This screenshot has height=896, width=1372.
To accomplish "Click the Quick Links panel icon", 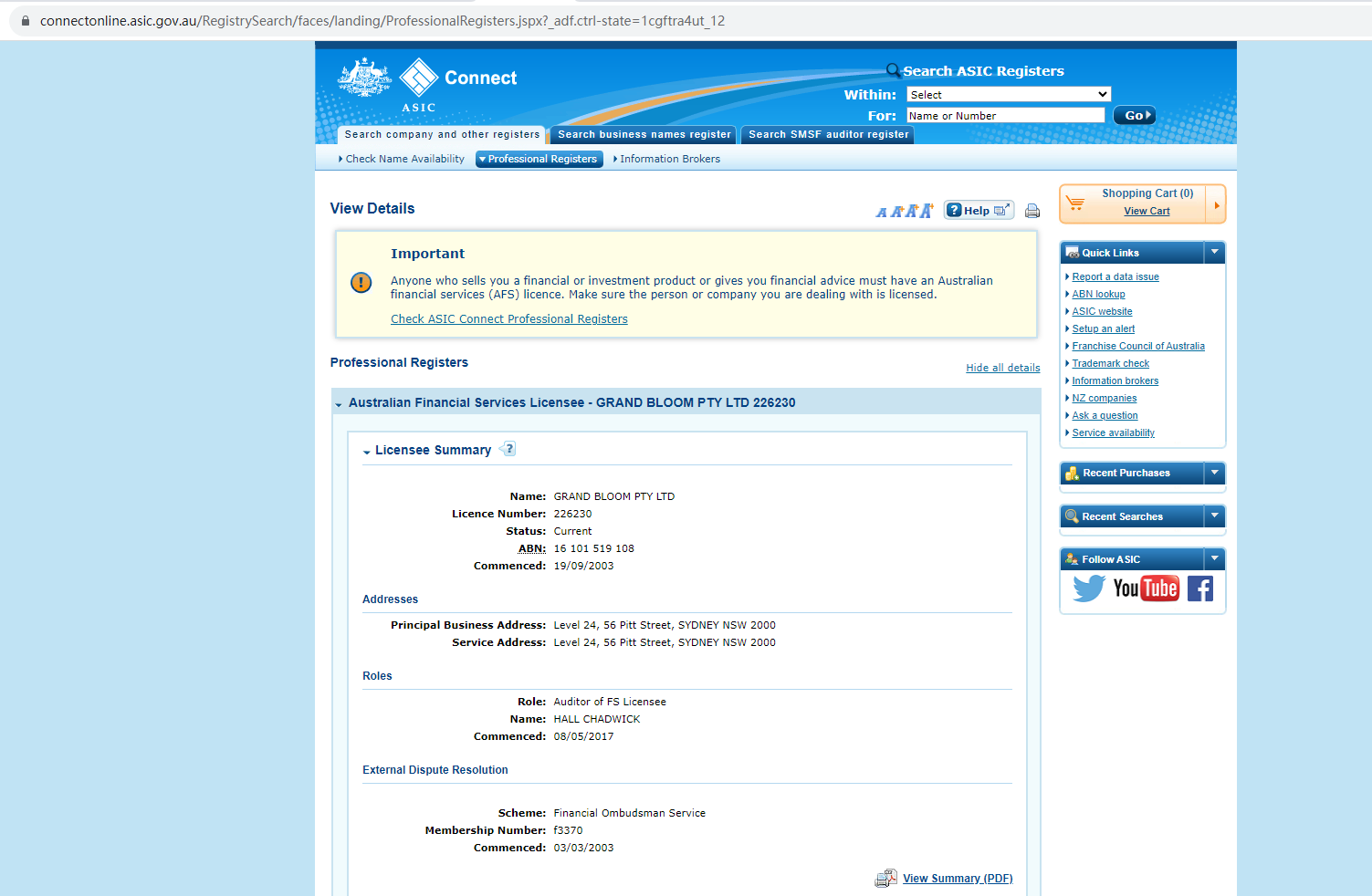I will (x=1072, y=253).
